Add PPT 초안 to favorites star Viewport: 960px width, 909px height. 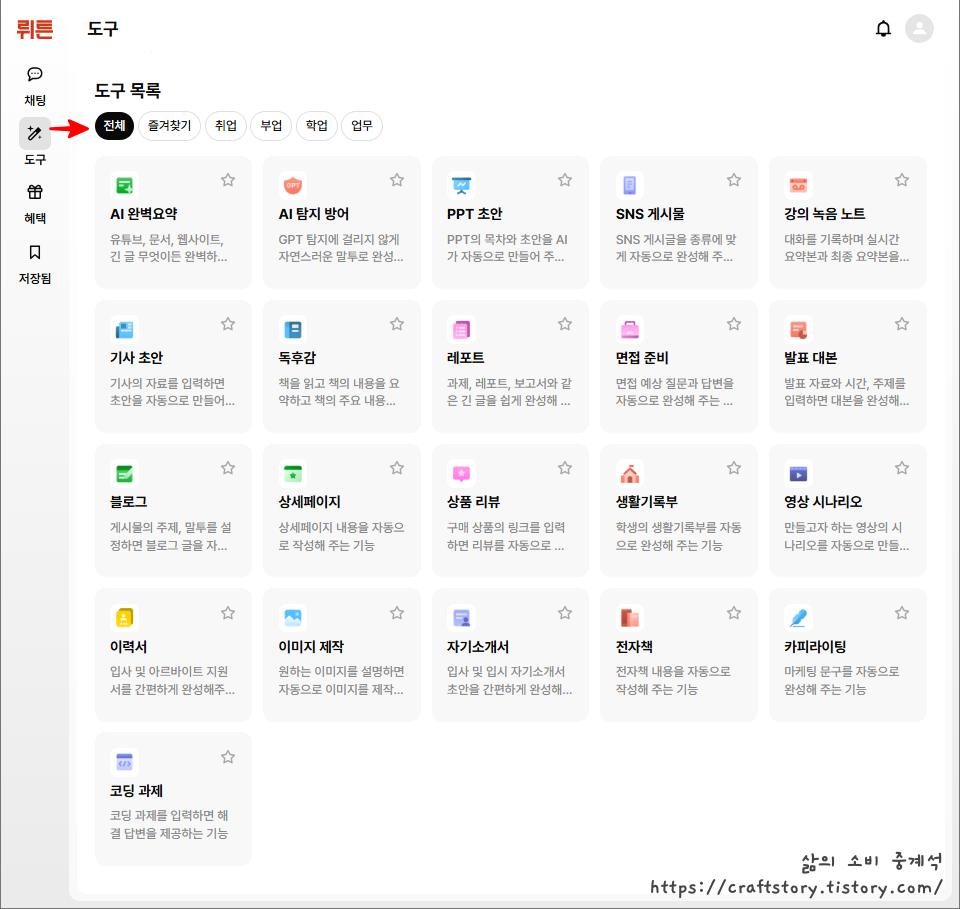click(564, 179)
